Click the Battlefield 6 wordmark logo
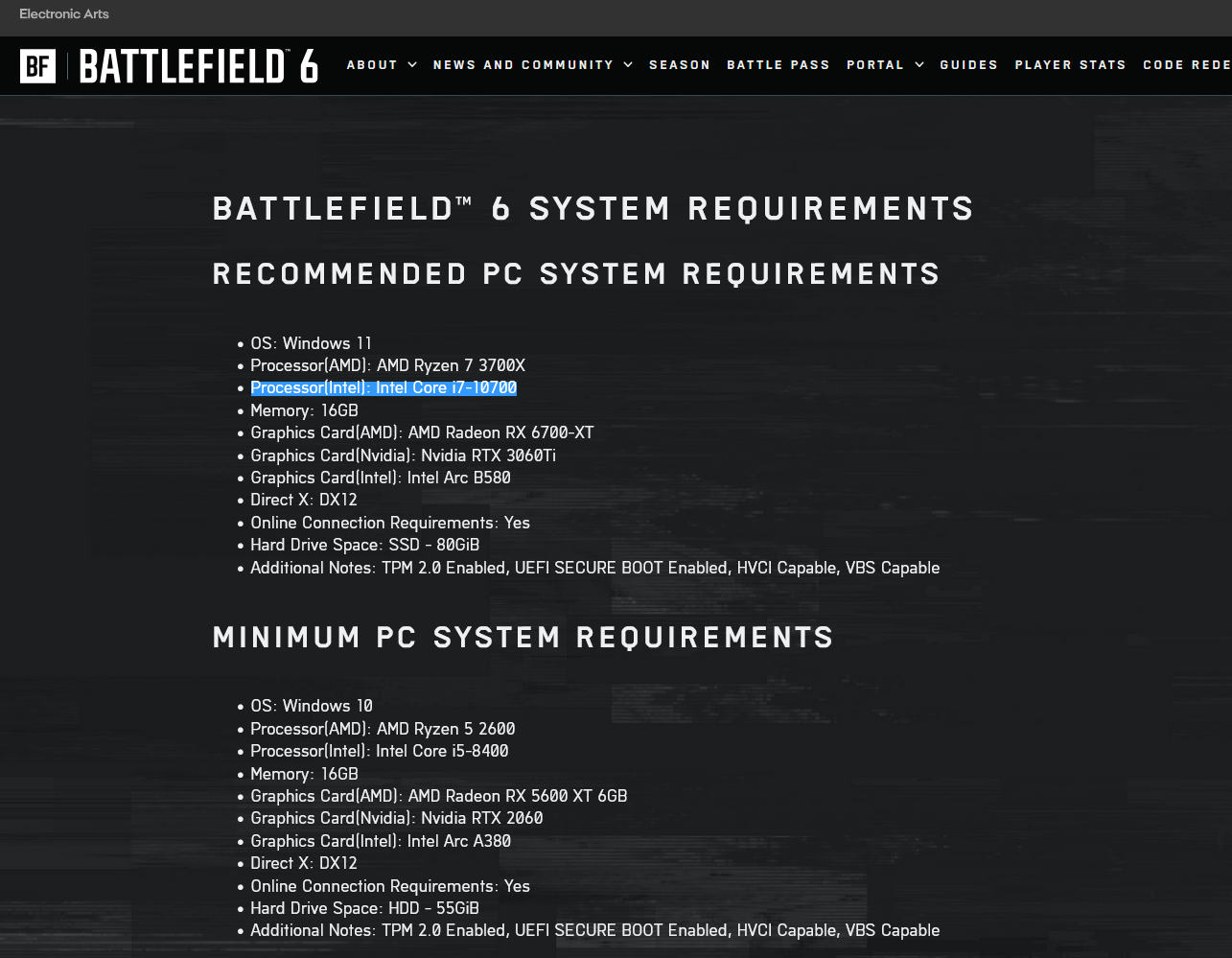 coord(198,66)
